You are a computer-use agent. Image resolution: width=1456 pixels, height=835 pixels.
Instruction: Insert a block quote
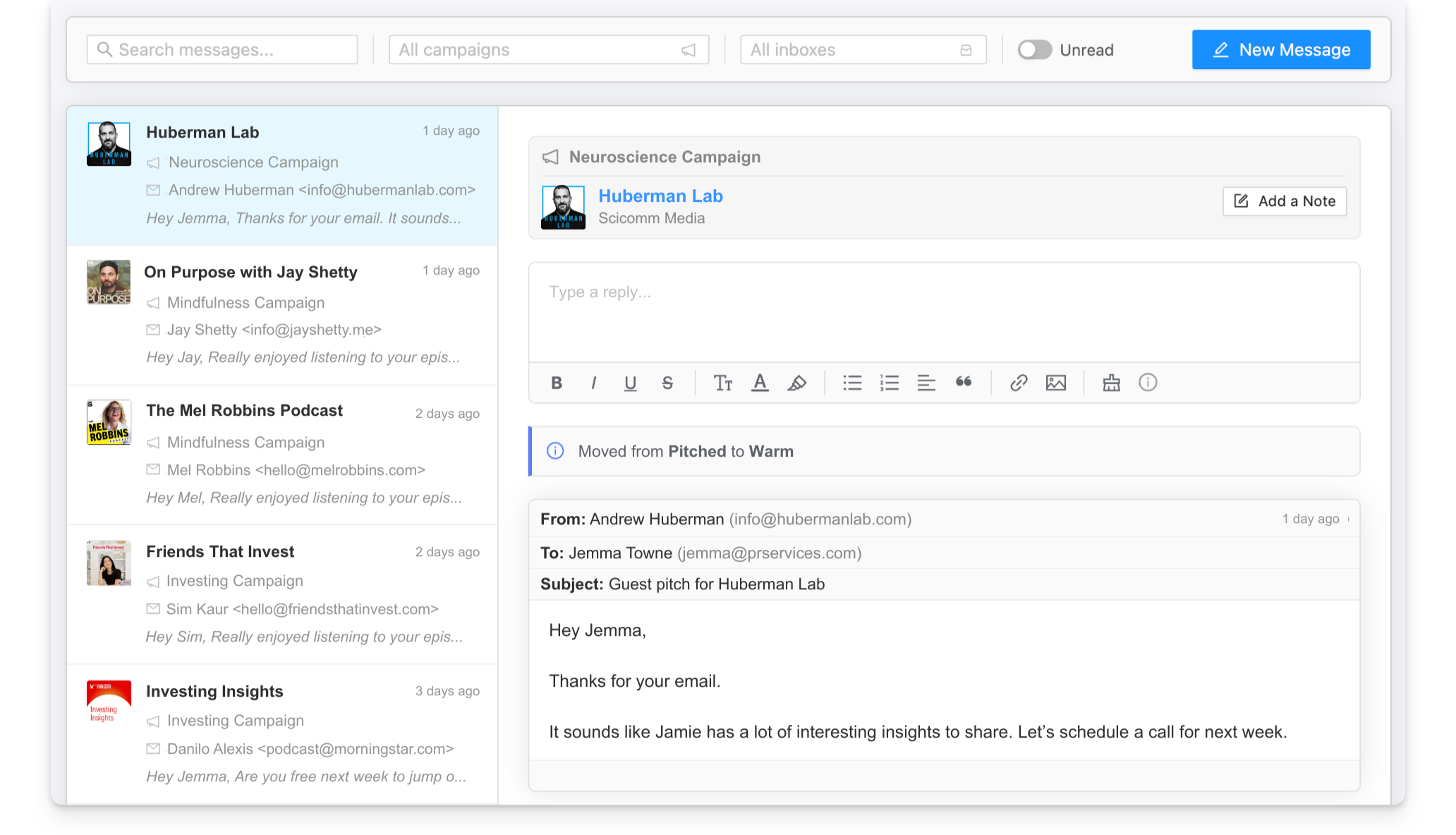pos(964,382)
